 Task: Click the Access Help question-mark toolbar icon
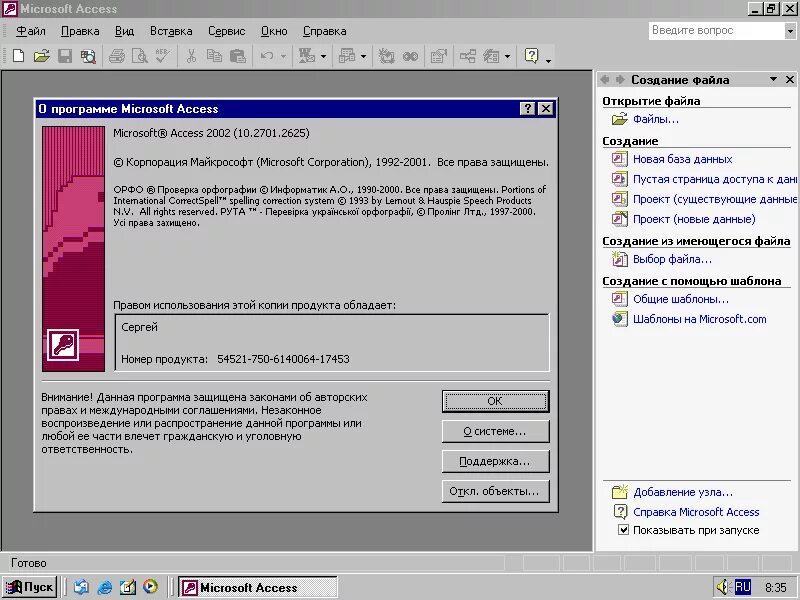pos(531,55)
